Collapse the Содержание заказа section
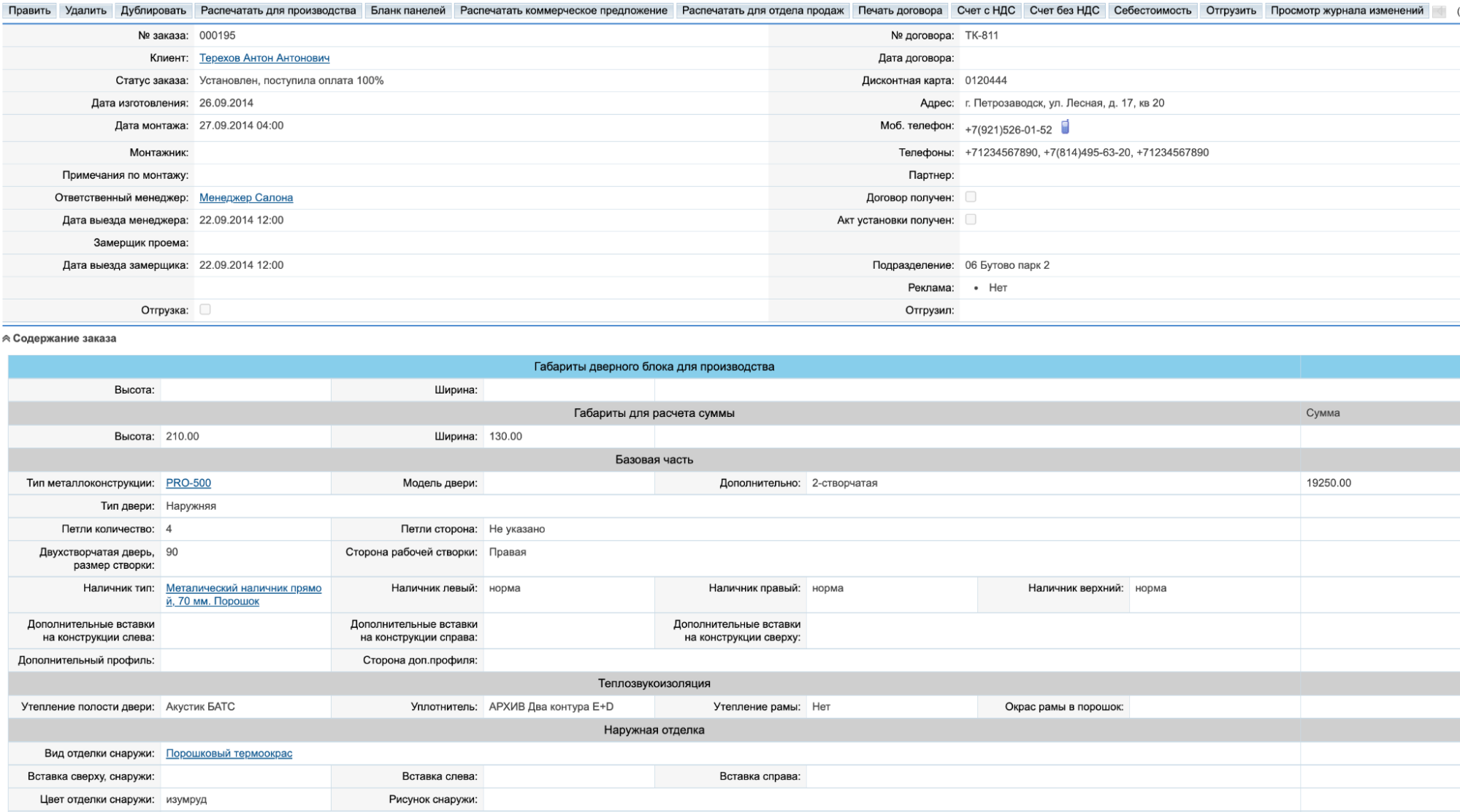The width and height of the screenshot is (1460, 812). click(7, 339)
